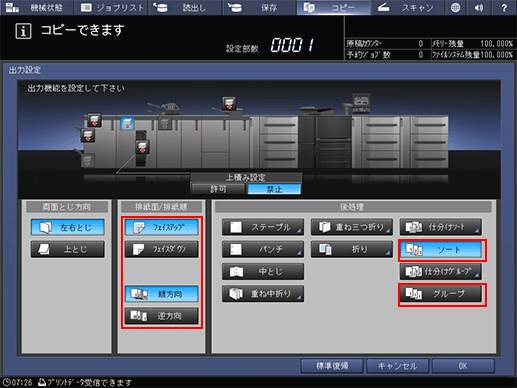Select フェイスアップ output
The width and height of the screenshot is (517, 388).
[162, 227]
